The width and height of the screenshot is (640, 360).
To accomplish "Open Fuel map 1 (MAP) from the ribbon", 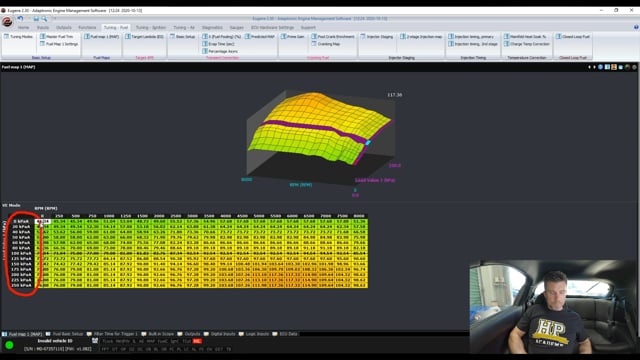I will pos(102,37).
